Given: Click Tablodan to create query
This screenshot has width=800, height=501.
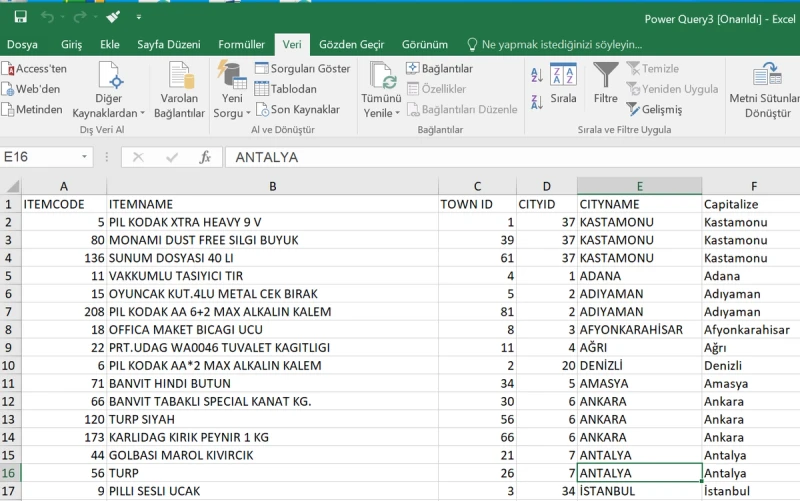Looking at the screenshot, I should [x=286, y=89].
